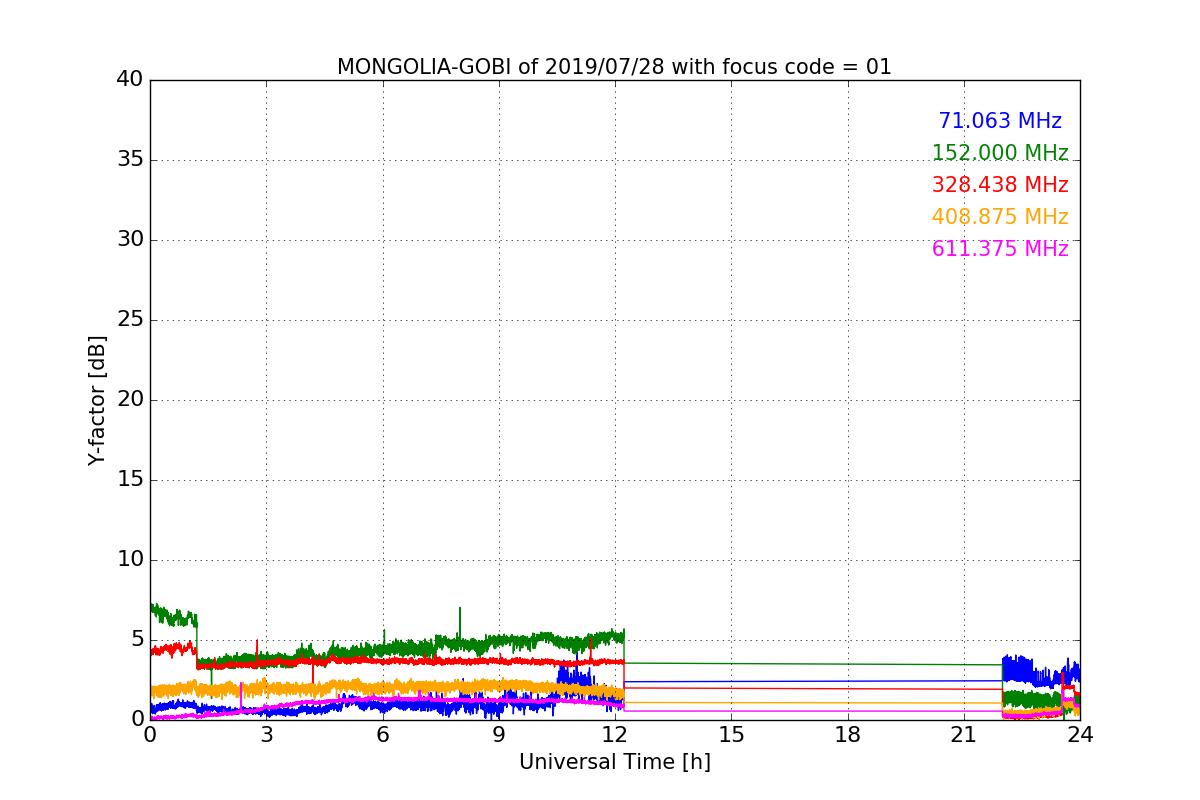Click the Y-factor [dB] axis label

tap(97, 400)
